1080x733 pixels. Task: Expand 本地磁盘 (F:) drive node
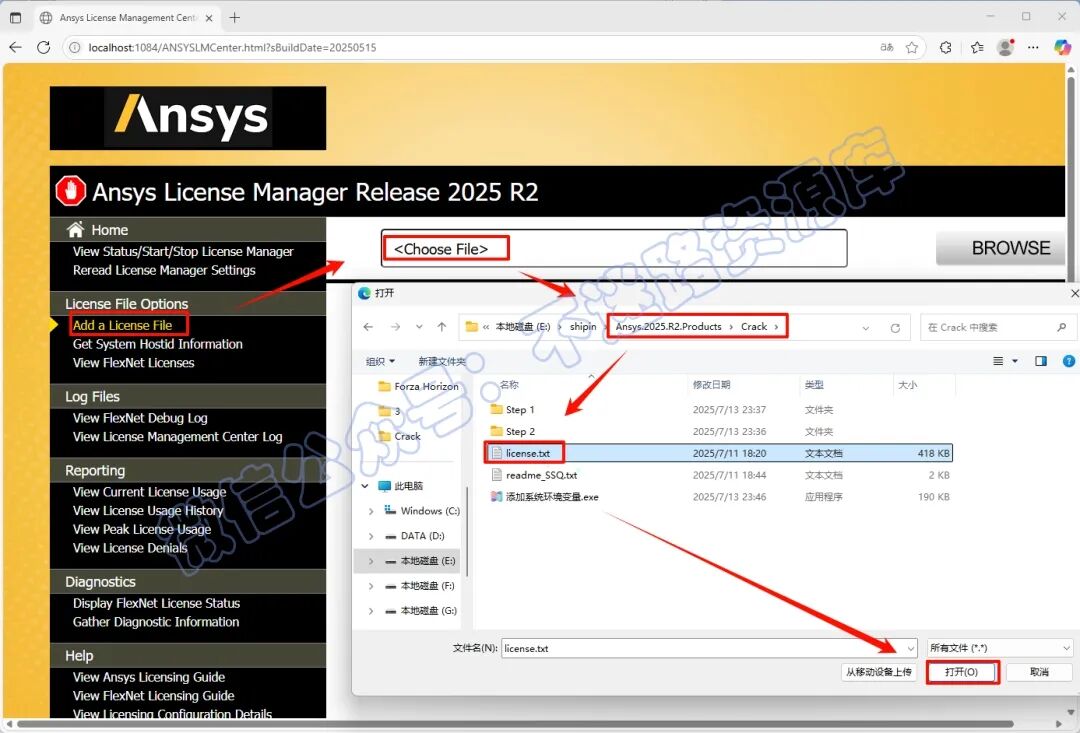click(371, 586)
